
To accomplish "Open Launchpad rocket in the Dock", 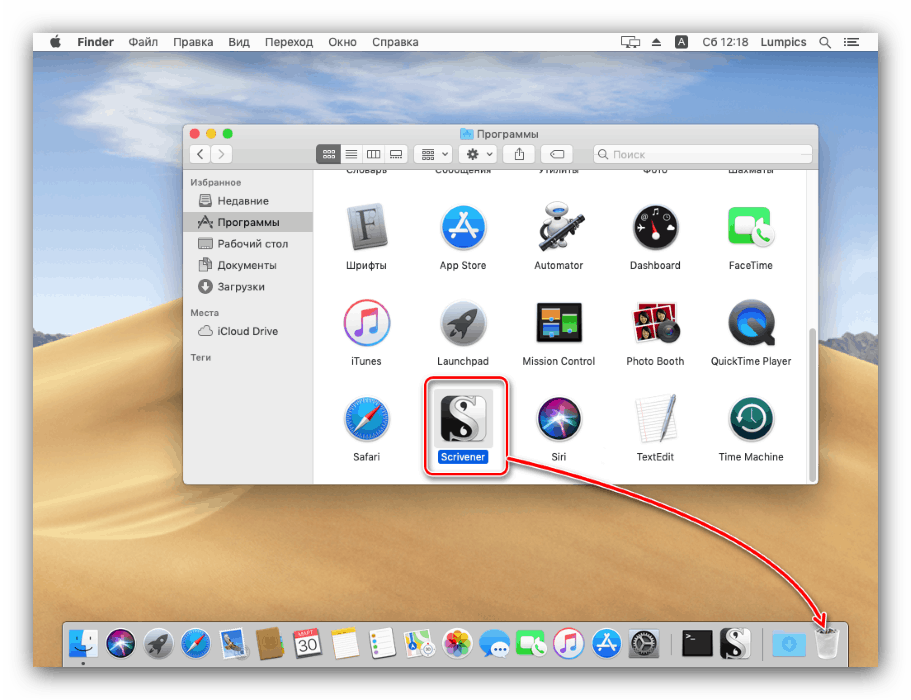I will coord(158,644).
